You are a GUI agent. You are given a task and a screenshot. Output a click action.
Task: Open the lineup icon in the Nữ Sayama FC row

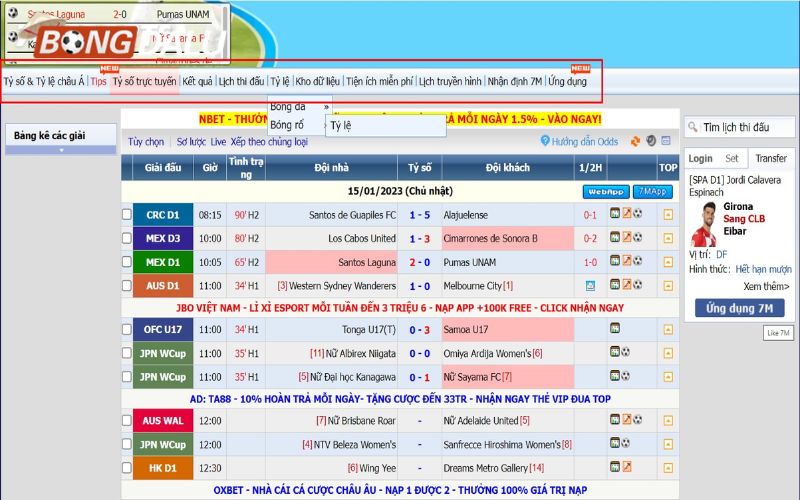click(x=615, y=376)
